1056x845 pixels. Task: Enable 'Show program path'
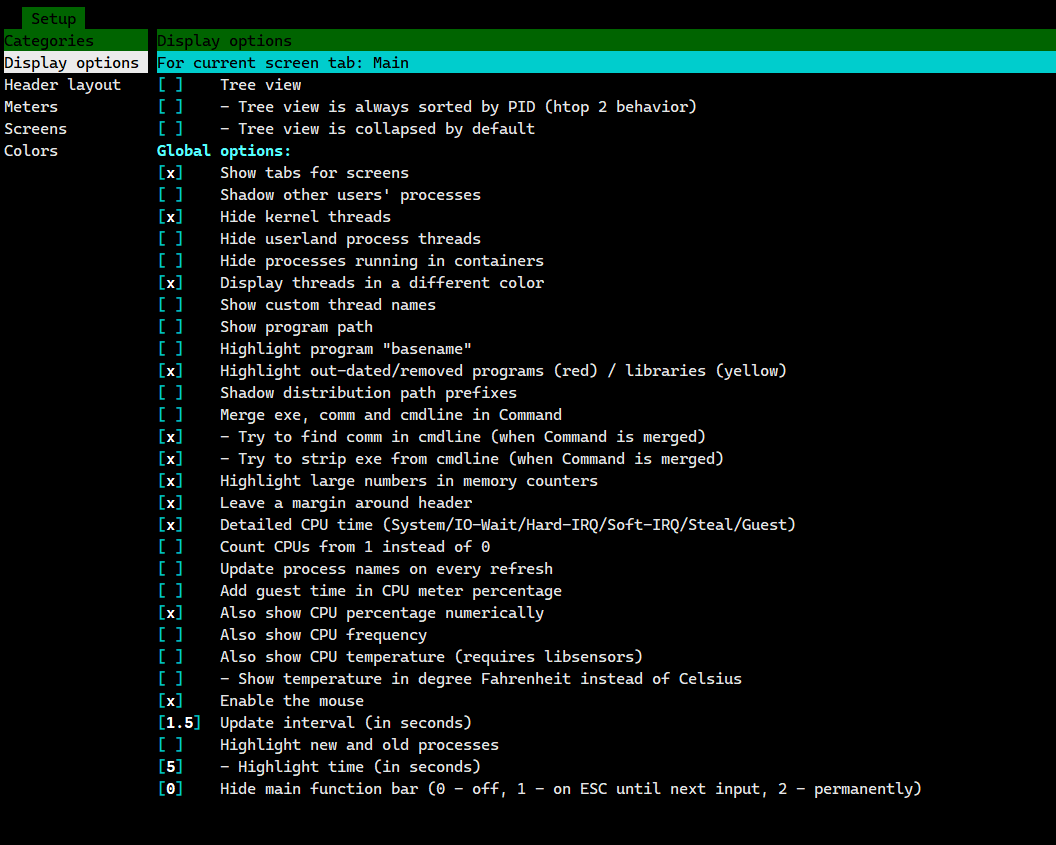[x=170, y=327]
